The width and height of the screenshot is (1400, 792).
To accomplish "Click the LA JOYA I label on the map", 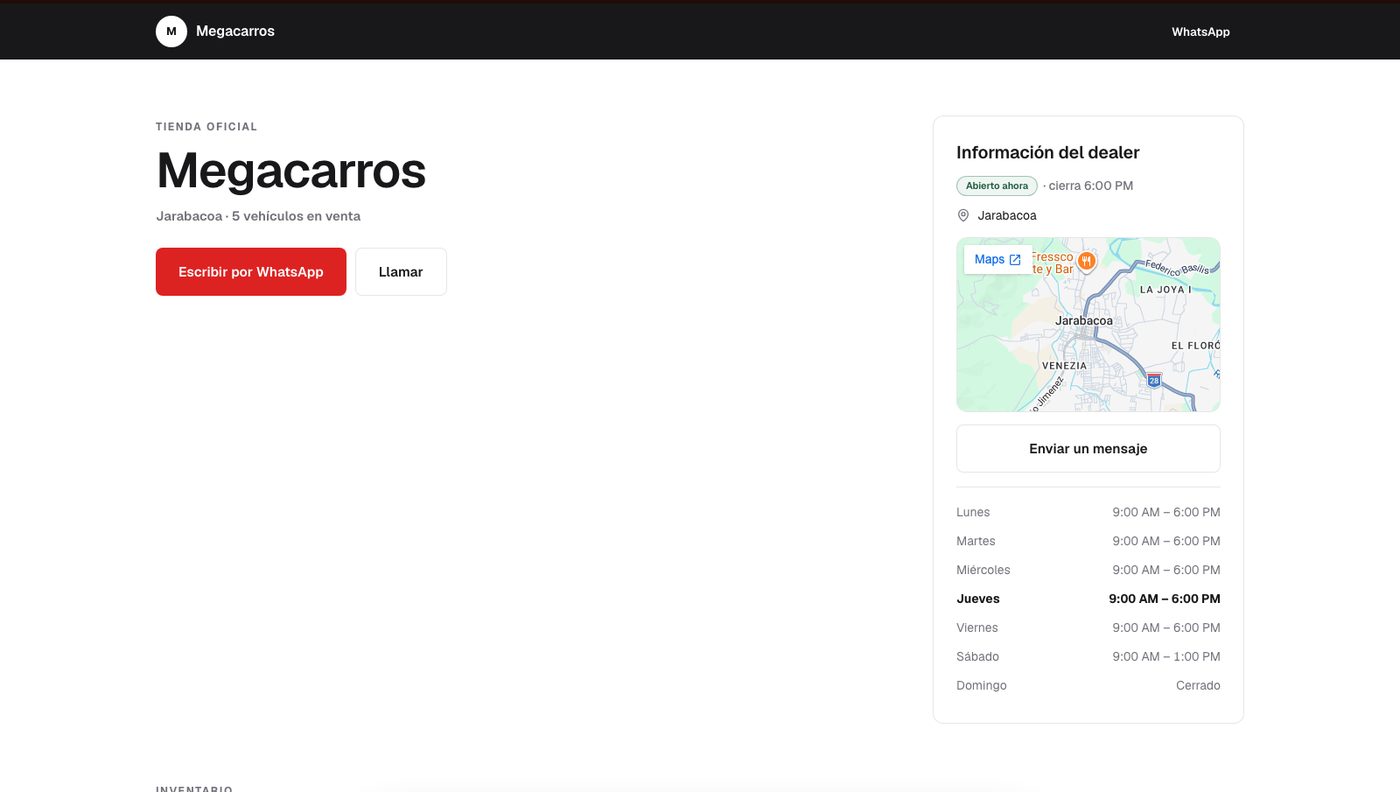I will 1166,290.
